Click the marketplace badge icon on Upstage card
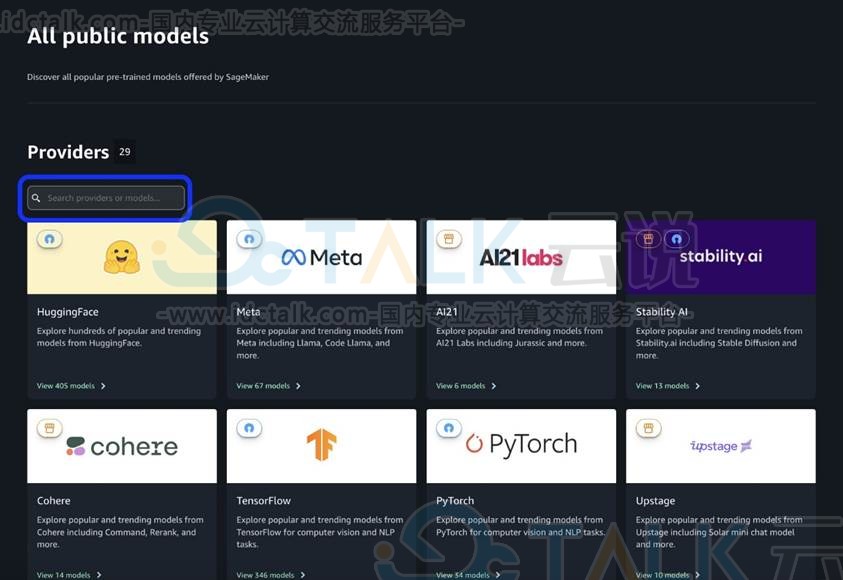 coord(648,428)
